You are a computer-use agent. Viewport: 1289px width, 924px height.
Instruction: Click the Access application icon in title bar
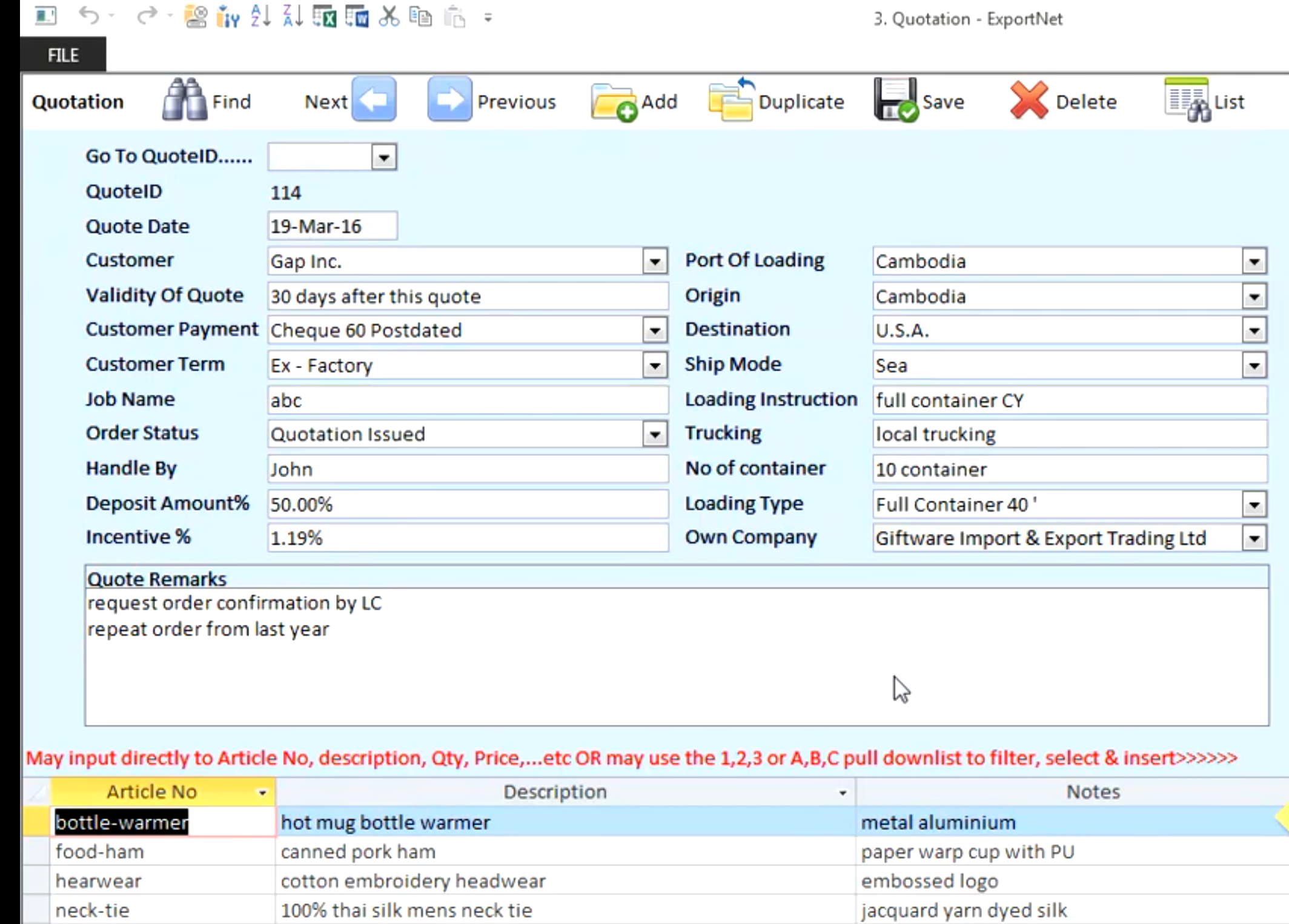pyautogui.click(x=45, y=16)
